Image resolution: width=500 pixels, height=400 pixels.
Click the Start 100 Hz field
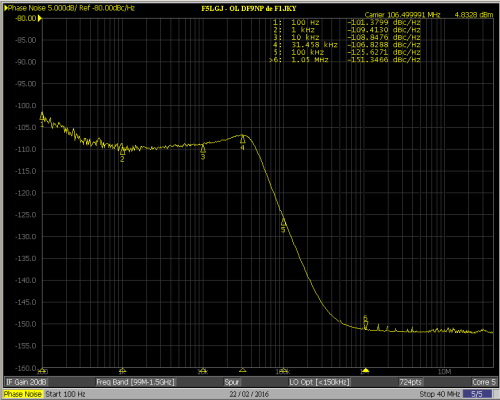click(x=65, y=394)
